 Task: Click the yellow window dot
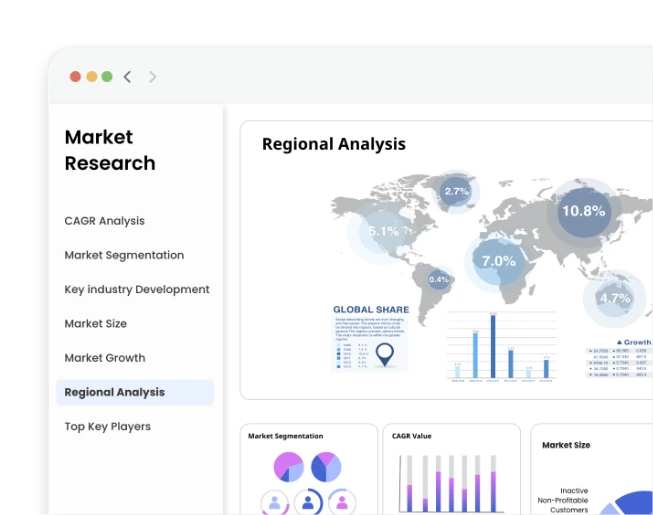[92, 77]
